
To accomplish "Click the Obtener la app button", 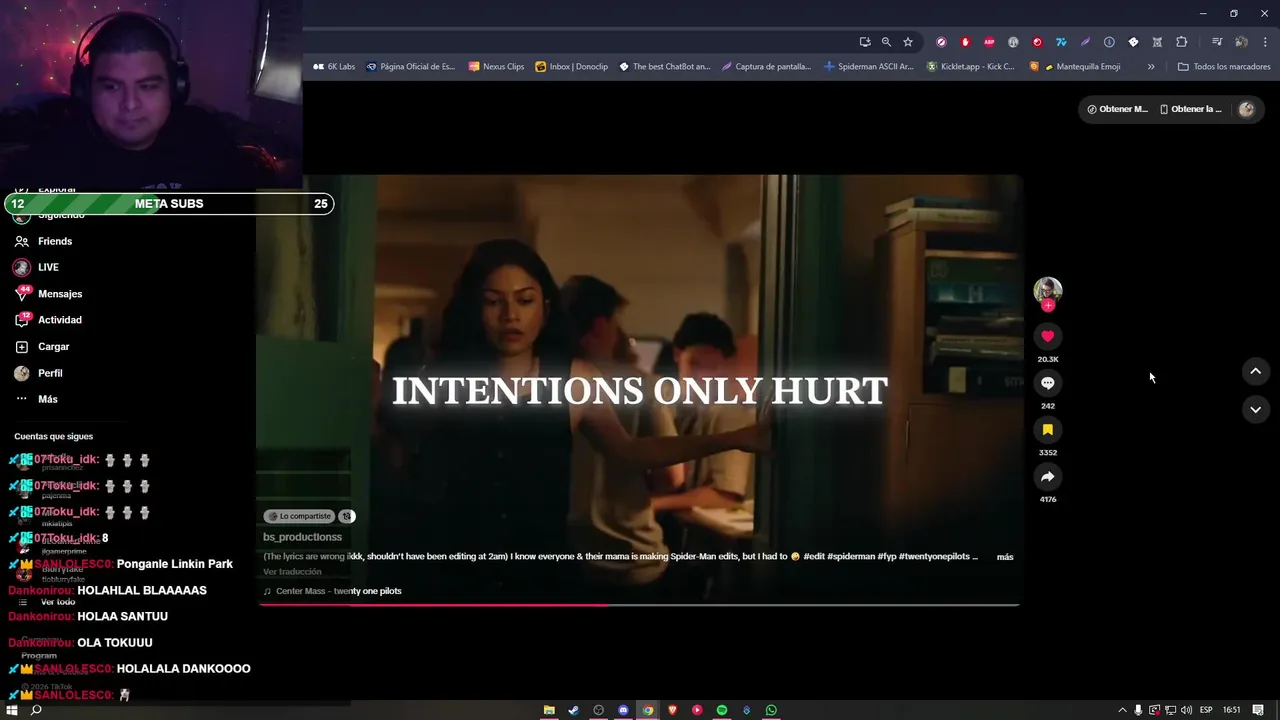I will tap(1190, 109).
